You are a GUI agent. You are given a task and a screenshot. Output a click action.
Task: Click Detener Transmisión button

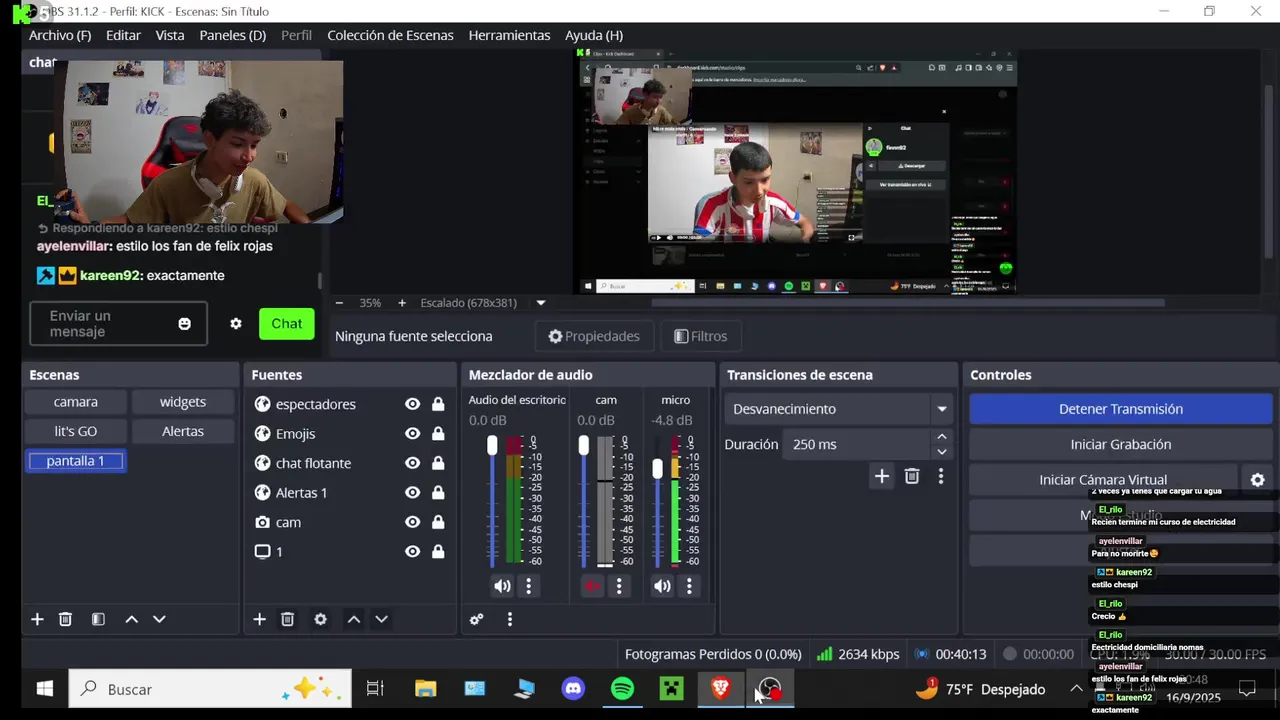[1121, 409]
